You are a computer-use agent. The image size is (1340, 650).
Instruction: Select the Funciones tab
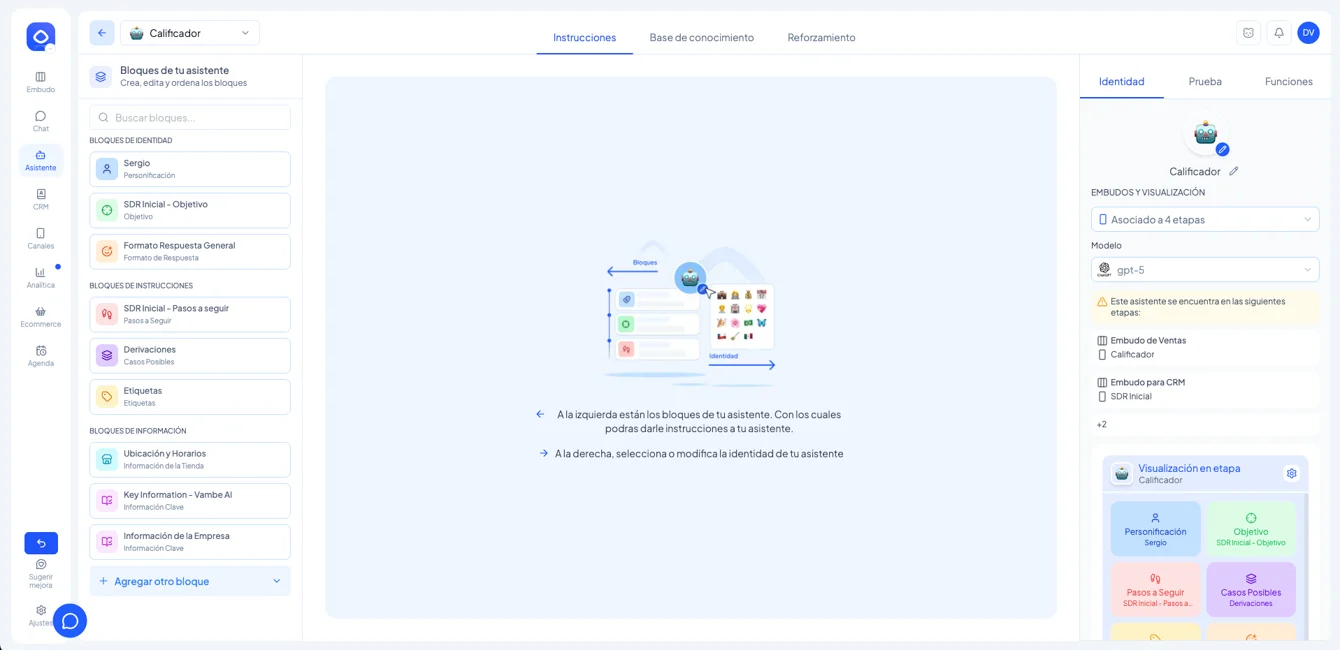[x=1288, y=81]
